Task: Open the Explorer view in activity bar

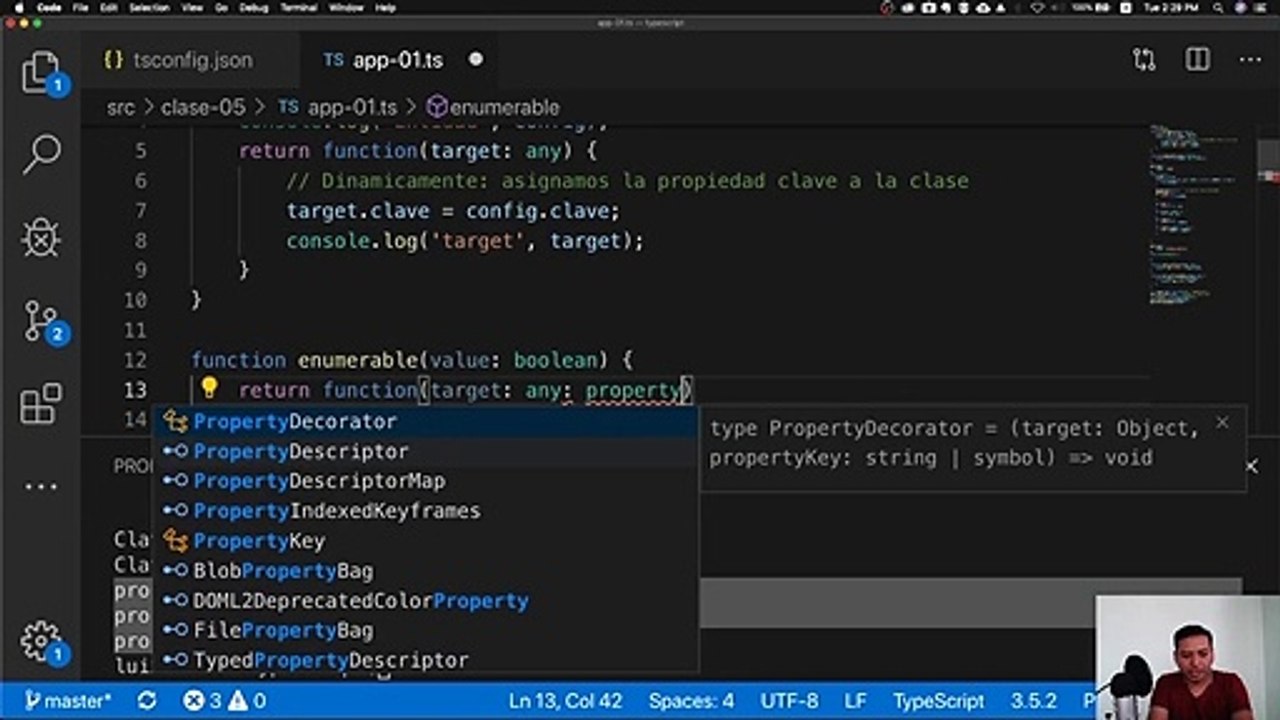Action: tap(41, 71)
